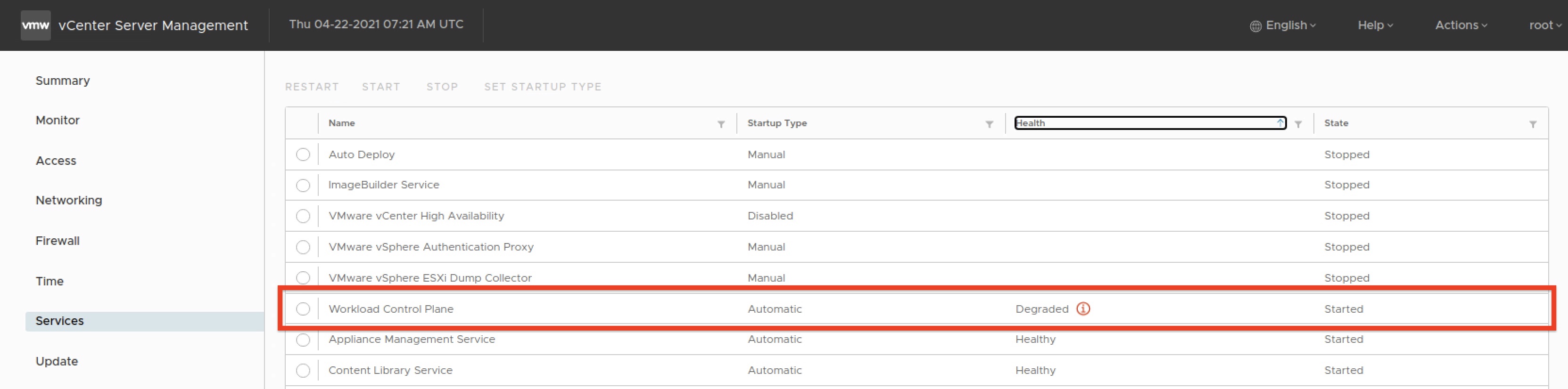Select vSphere Authentication Proxy radio button

(x=303, y=247)
